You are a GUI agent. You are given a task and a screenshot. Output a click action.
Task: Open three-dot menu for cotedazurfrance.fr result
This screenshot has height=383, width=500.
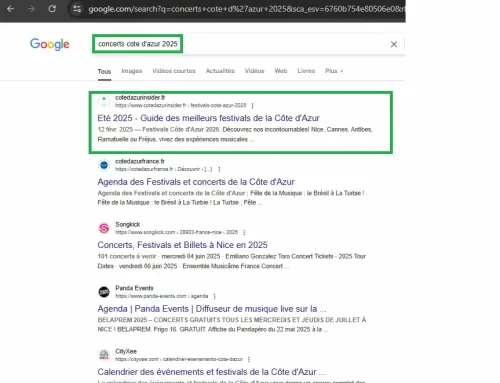219,169
